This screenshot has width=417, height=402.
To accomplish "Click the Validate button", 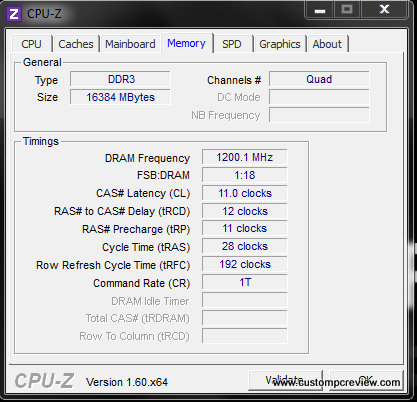I will [285, 380].
